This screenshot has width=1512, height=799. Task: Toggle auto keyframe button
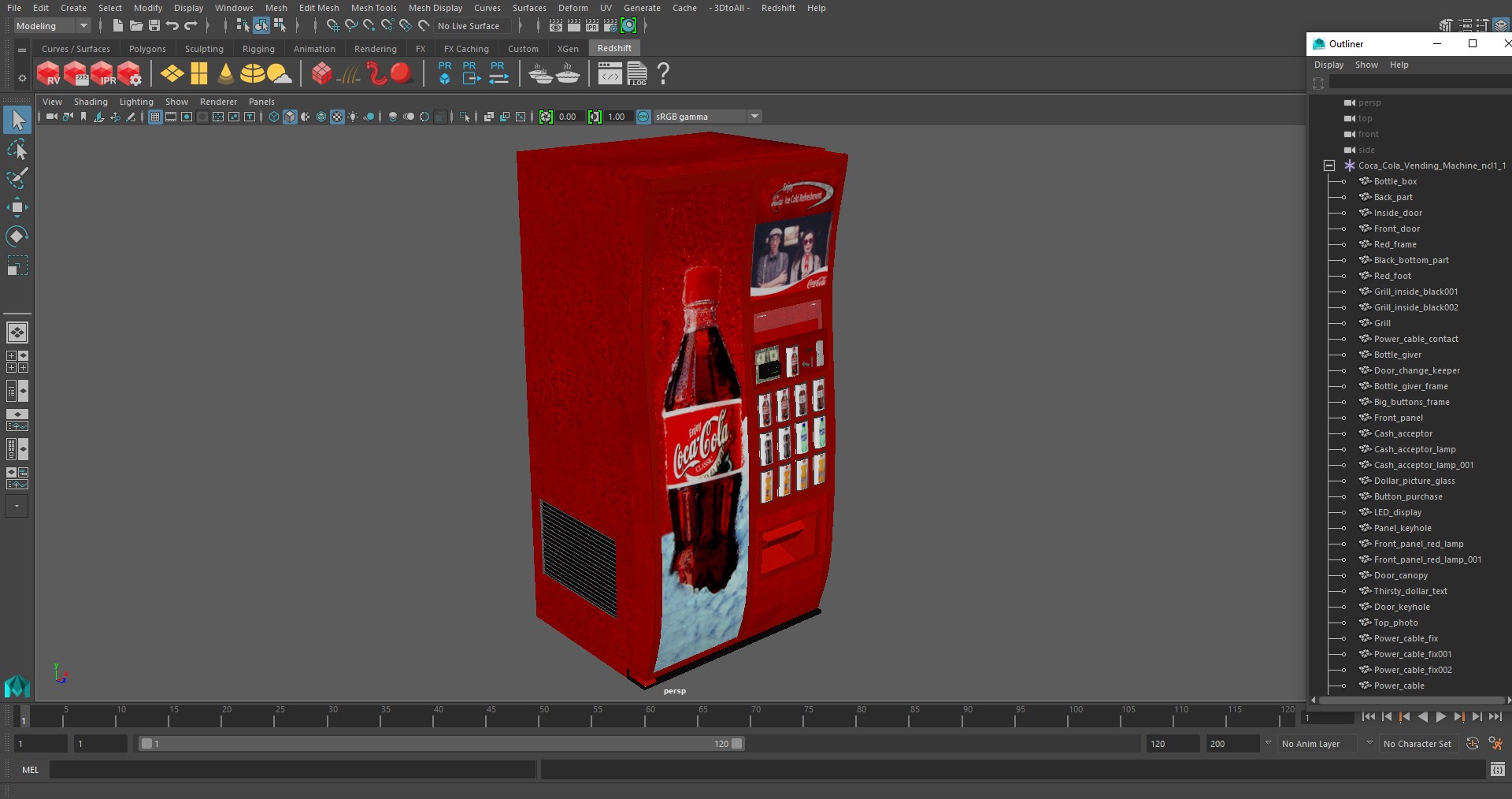1473,743
